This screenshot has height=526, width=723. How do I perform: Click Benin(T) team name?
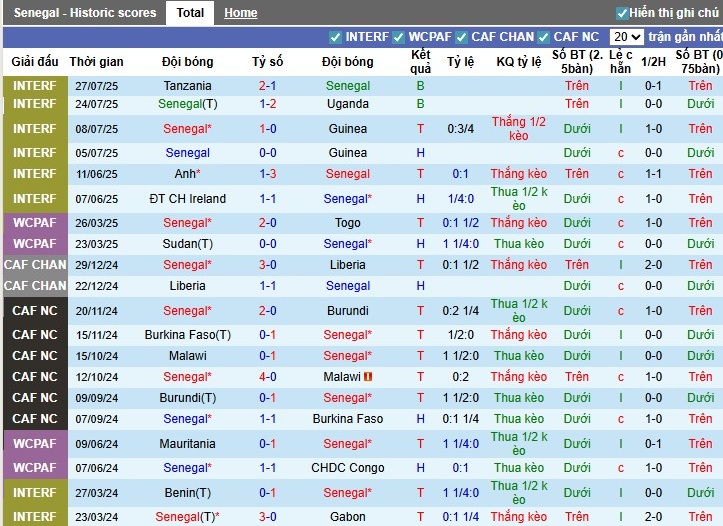click(x=188, y=492)
